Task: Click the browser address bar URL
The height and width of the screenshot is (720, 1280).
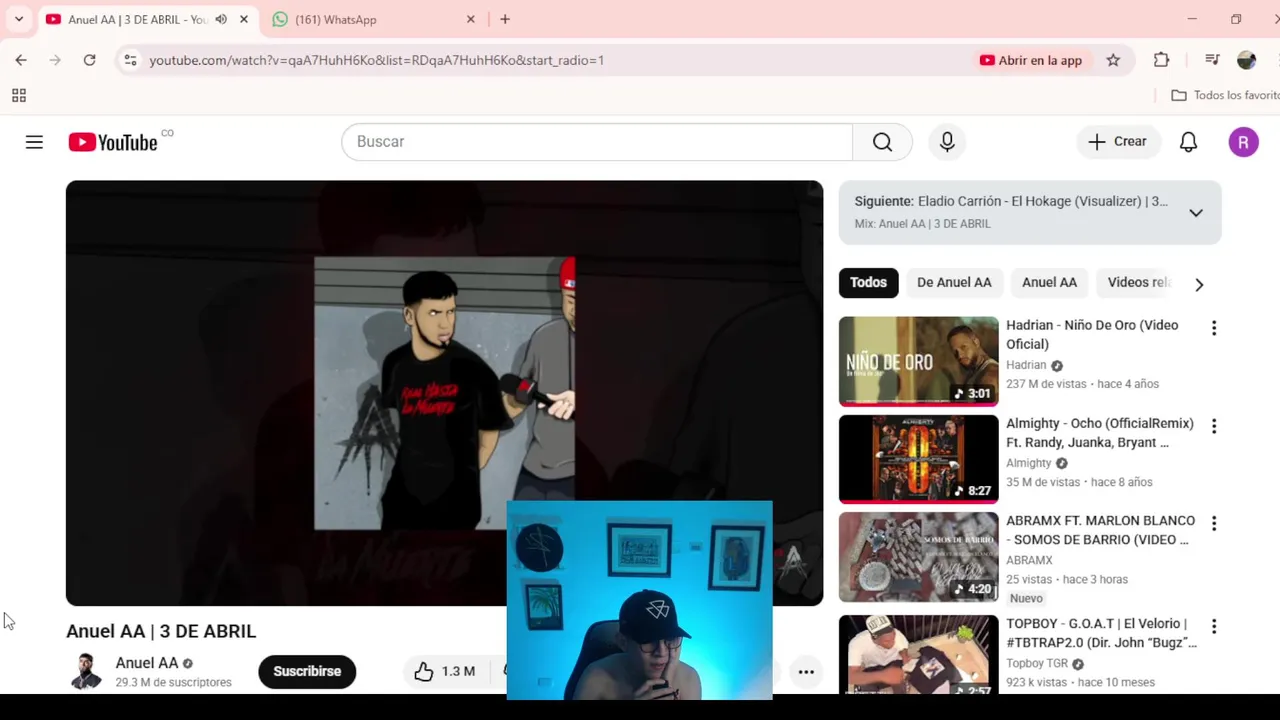Action: [x=376, y=60]
